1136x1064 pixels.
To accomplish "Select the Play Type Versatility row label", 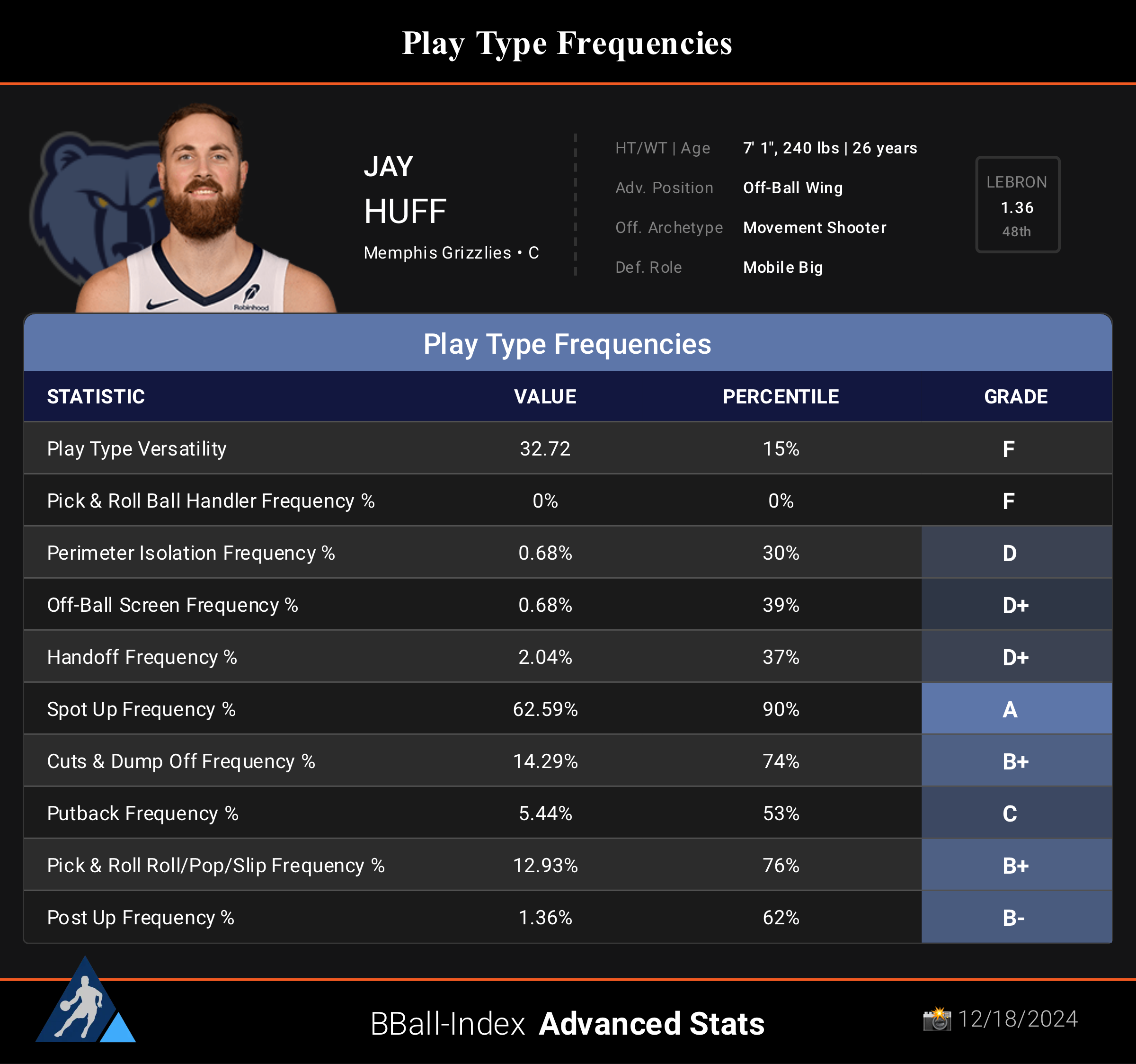I will click(x=137, y=449).
